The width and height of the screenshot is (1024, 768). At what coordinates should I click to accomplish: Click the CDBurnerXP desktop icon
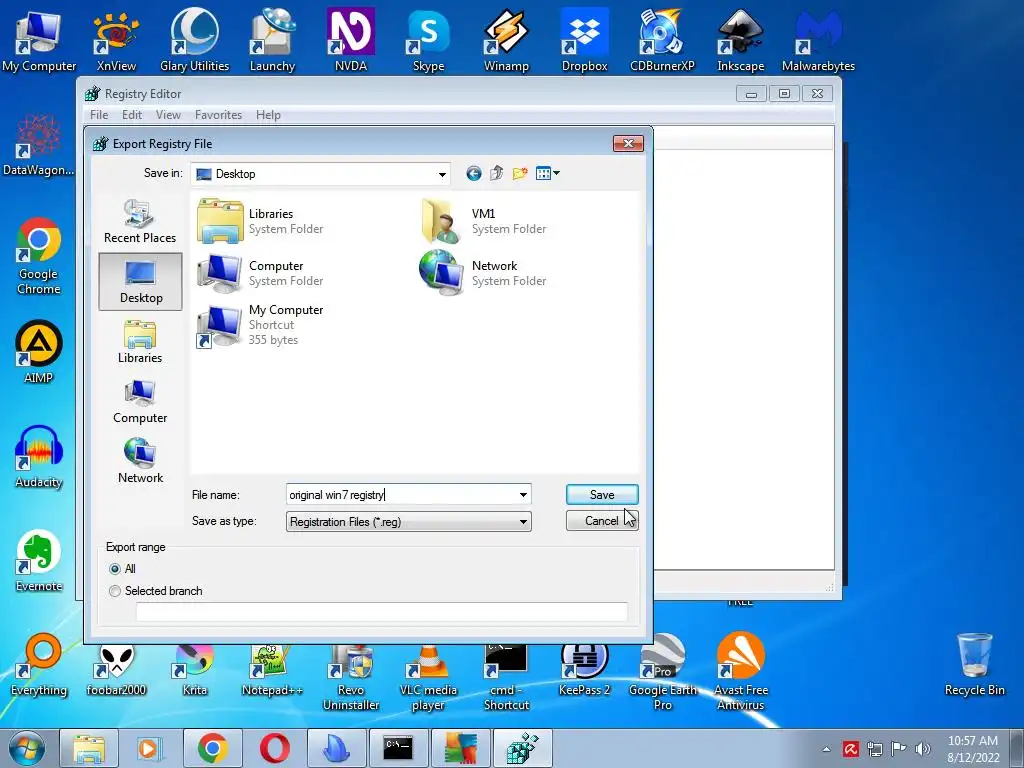click(x=662, y=40)
